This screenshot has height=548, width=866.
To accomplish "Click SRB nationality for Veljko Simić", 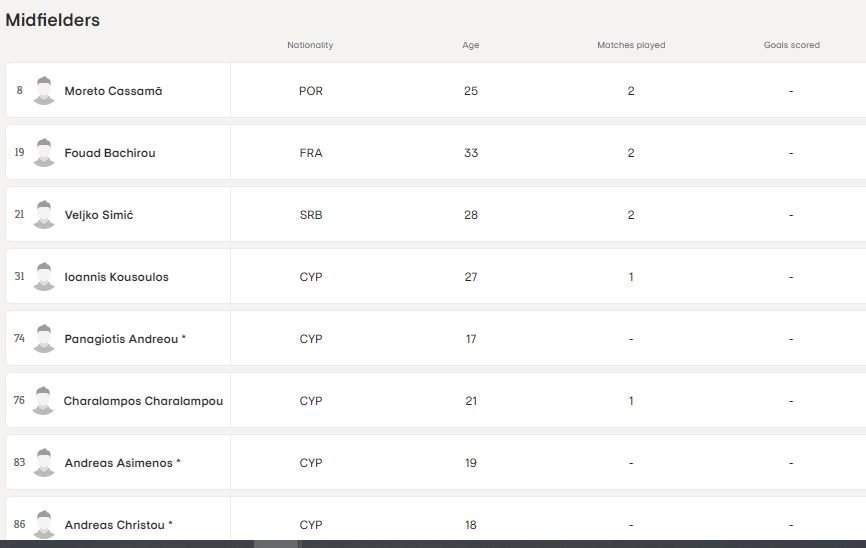I will 310,215.
